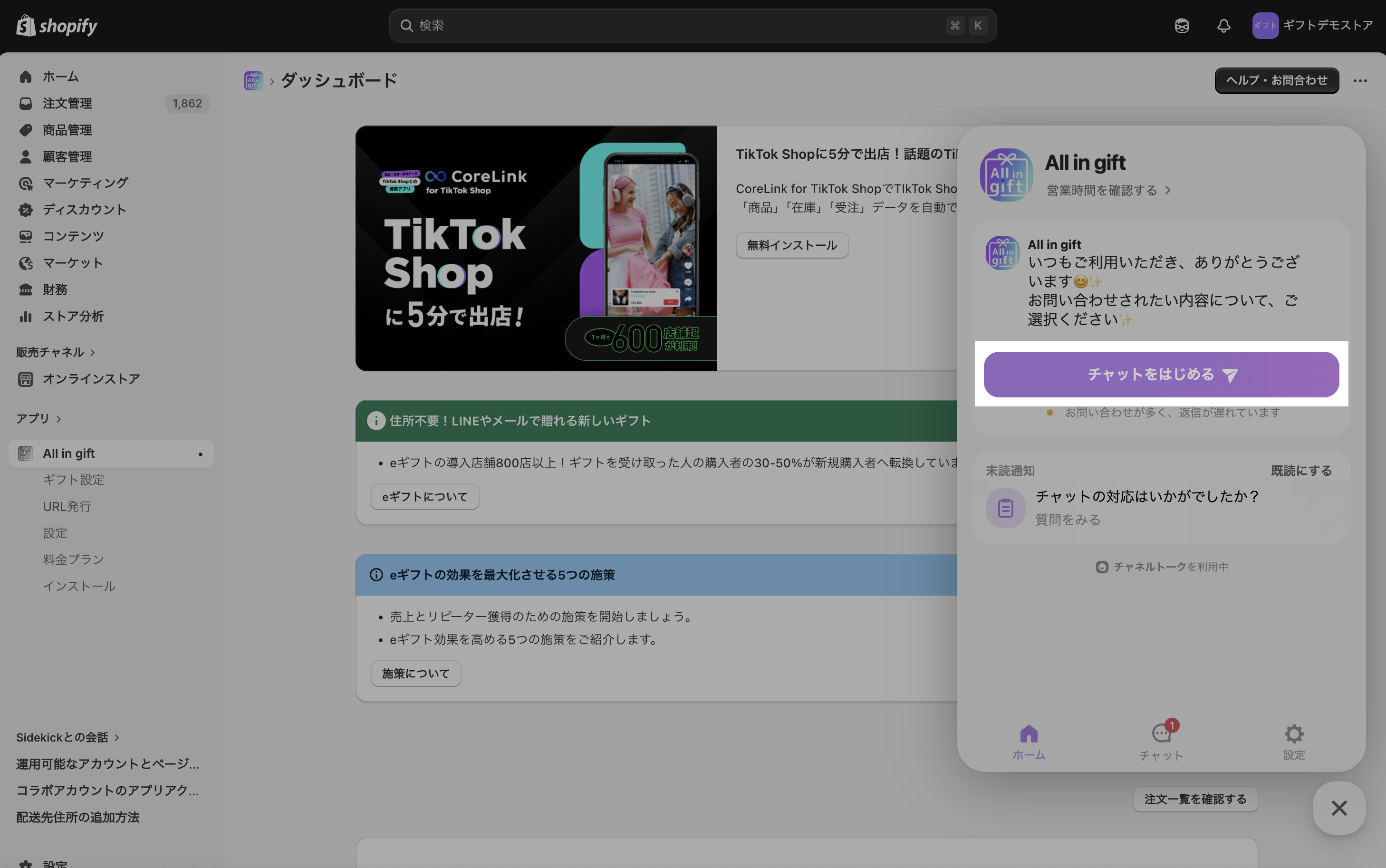Image resolution: width=1386 pixels, height=868 pixels.
Task: Open the 注文管理 orders sidebar icon
Action: tap(25, 103)
